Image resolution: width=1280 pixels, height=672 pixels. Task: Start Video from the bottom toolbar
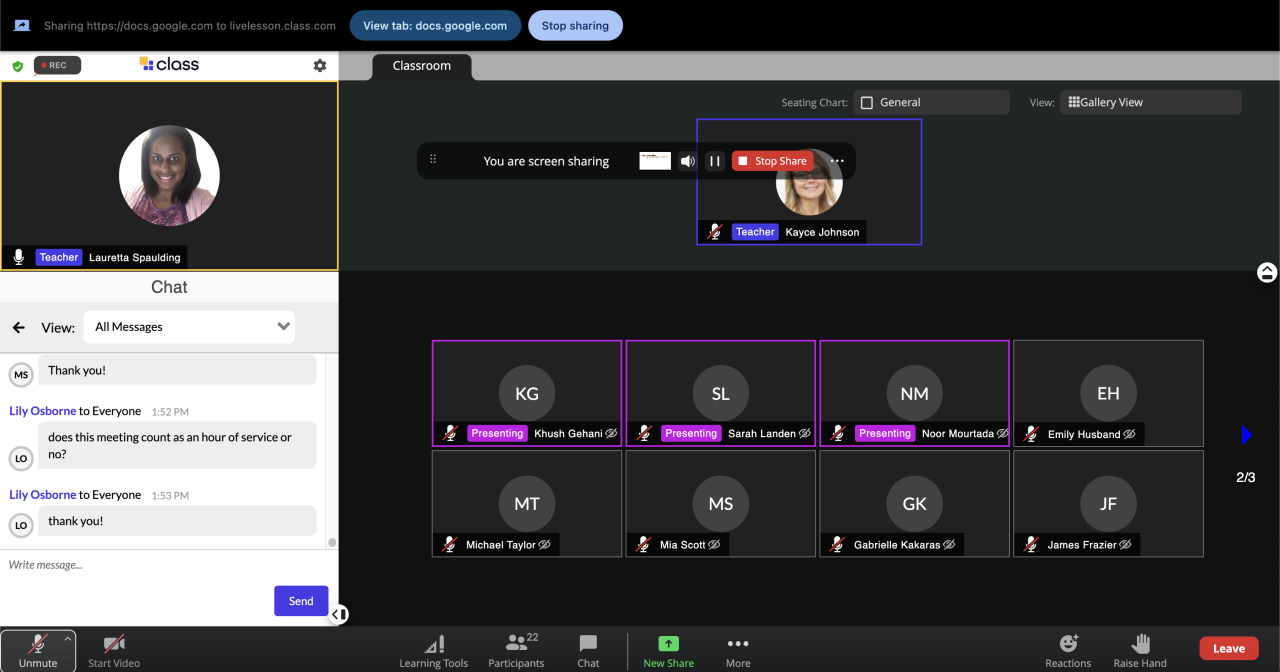[x=114, y=651]
